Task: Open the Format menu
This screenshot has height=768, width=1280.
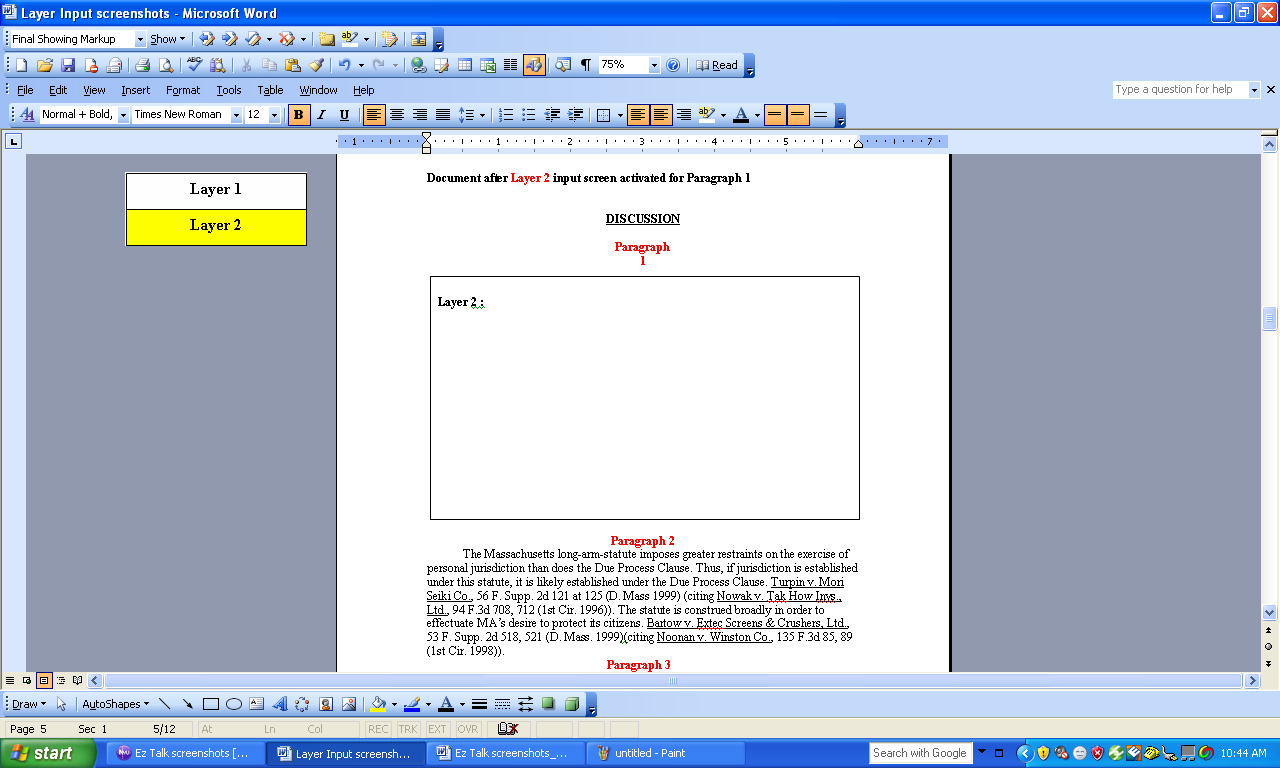Action: click(183, 90)
